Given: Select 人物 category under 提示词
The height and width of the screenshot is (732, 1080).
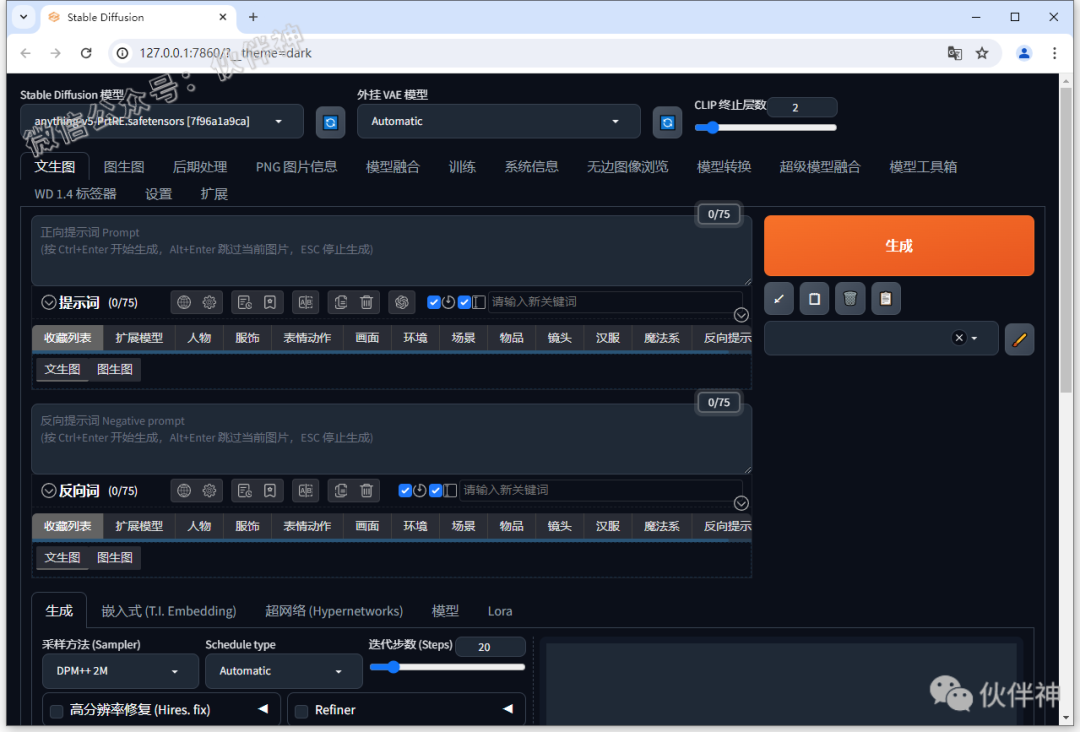Looking at the screenshot, I should click(199, 338).
